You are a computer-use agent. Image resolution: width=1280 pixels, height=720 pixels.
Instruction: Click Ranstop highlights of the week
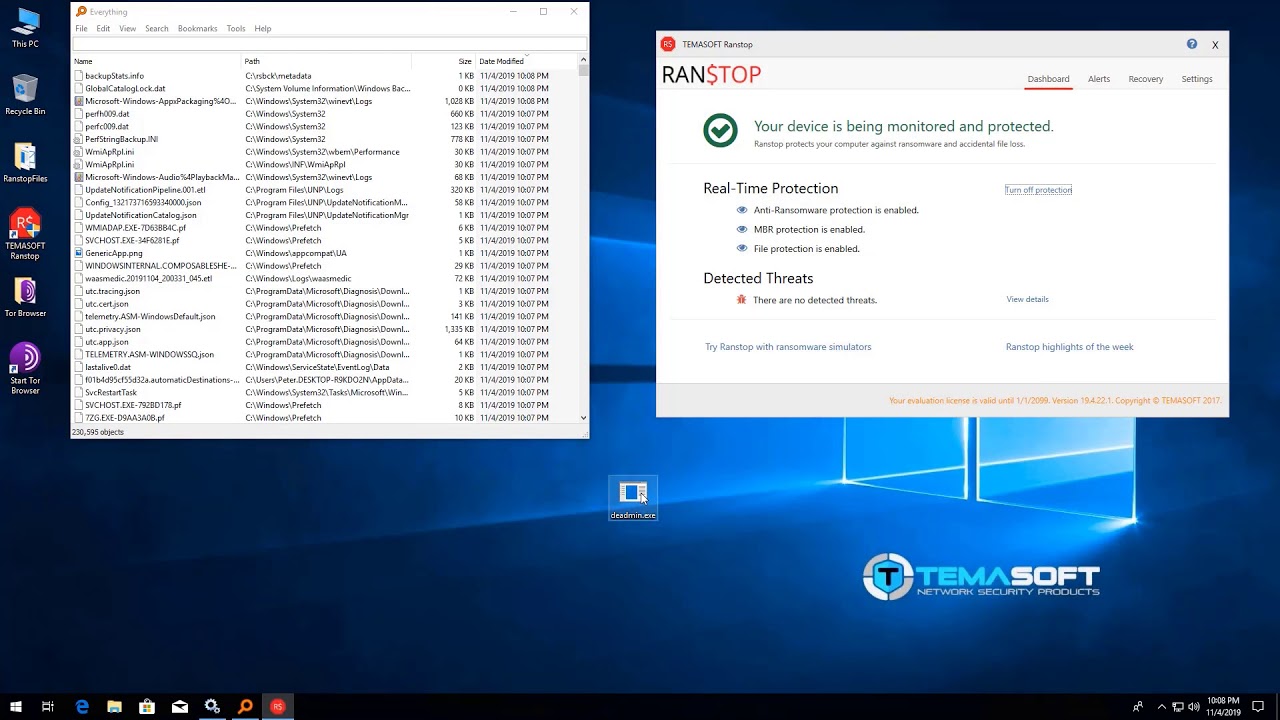1069,347
